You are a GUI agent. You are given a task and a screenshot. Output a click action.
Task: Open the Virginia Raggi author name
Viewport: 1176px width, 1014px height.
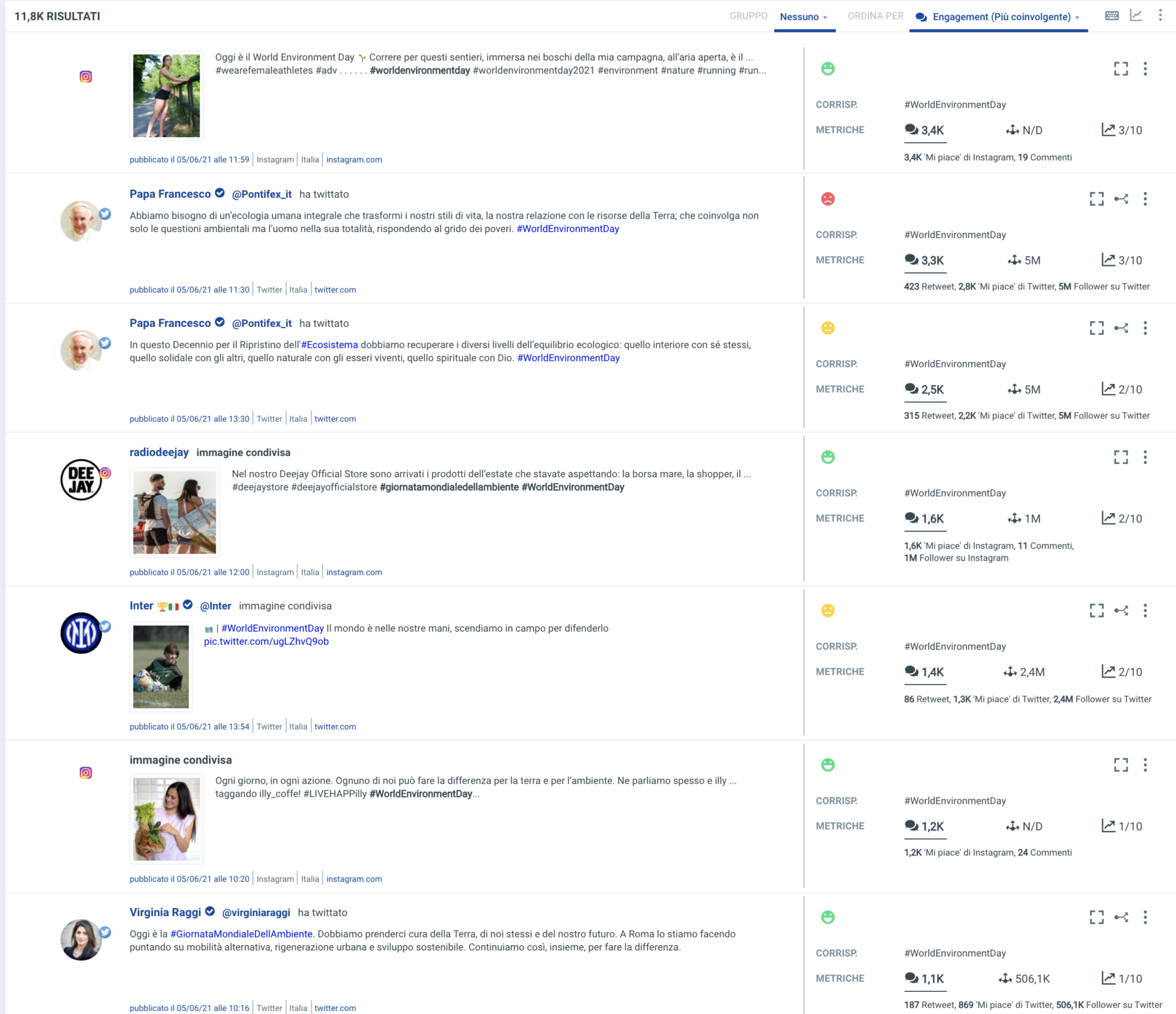[165, 912]
